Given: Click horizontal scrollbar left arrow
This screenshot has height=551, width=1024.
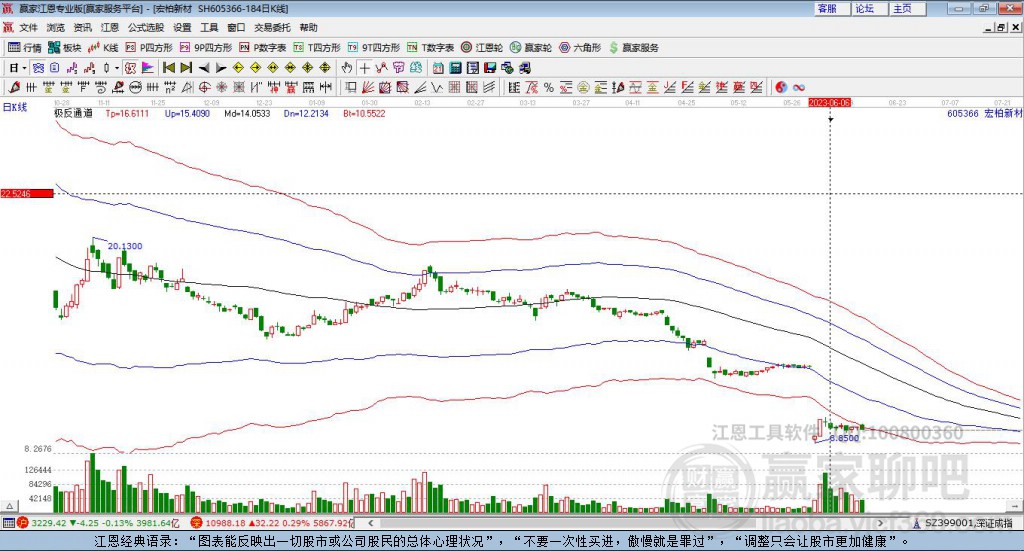Looking at the screenshot, I should click(x=371, y=523).
